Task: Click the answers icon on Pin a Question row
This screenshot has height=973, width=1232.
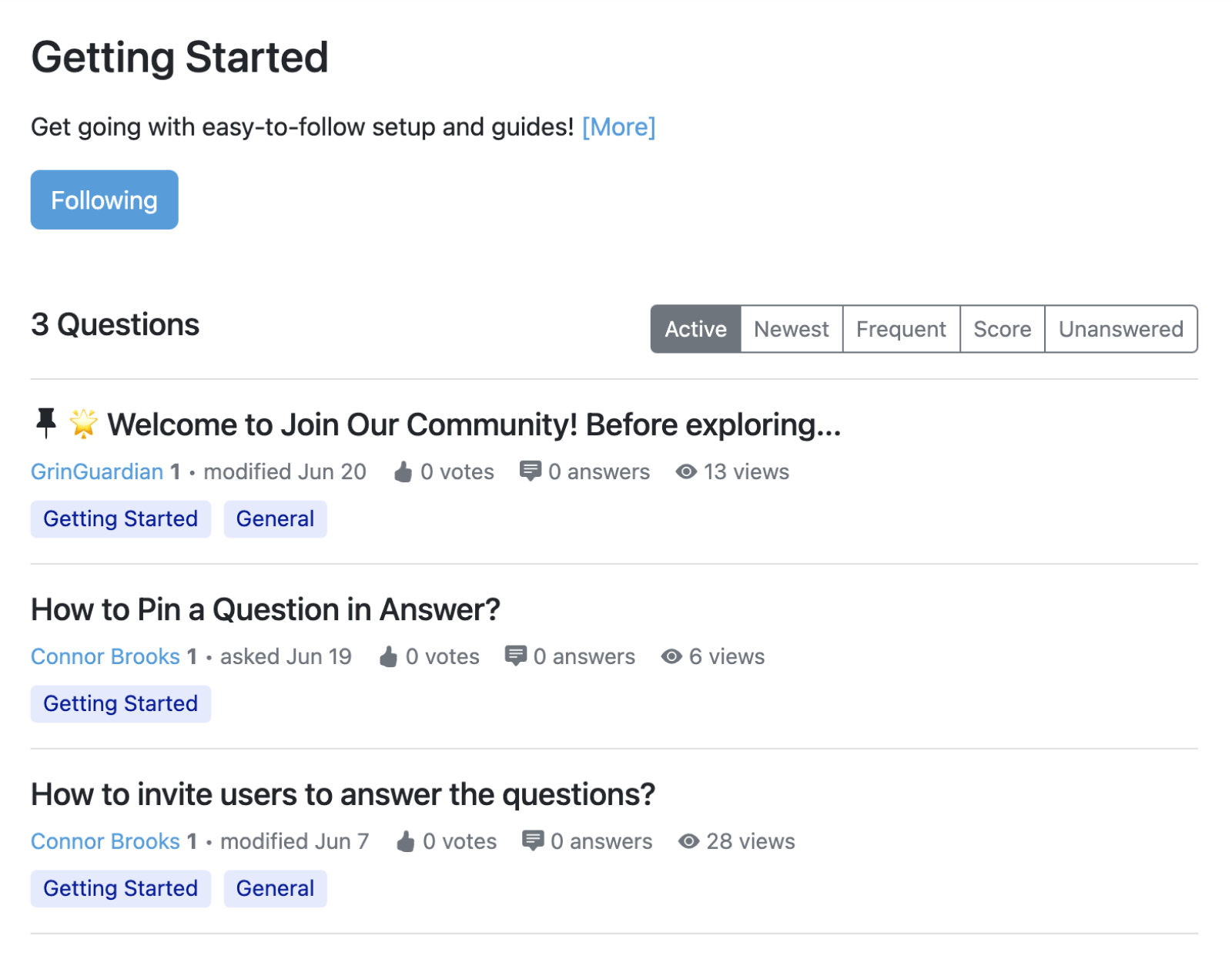Action: [x=515, y=656]
